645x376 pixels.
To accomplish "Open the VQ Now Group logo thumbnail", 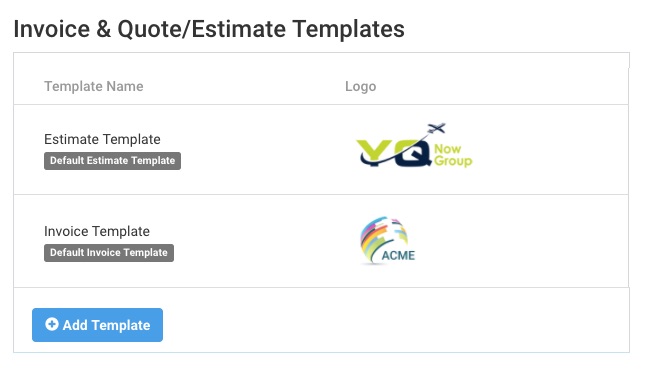I will pos(414,145).
